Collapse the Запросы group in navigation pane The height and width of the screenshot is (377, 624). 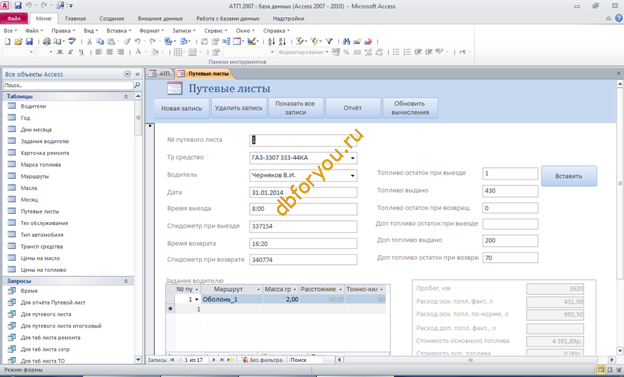126,281
